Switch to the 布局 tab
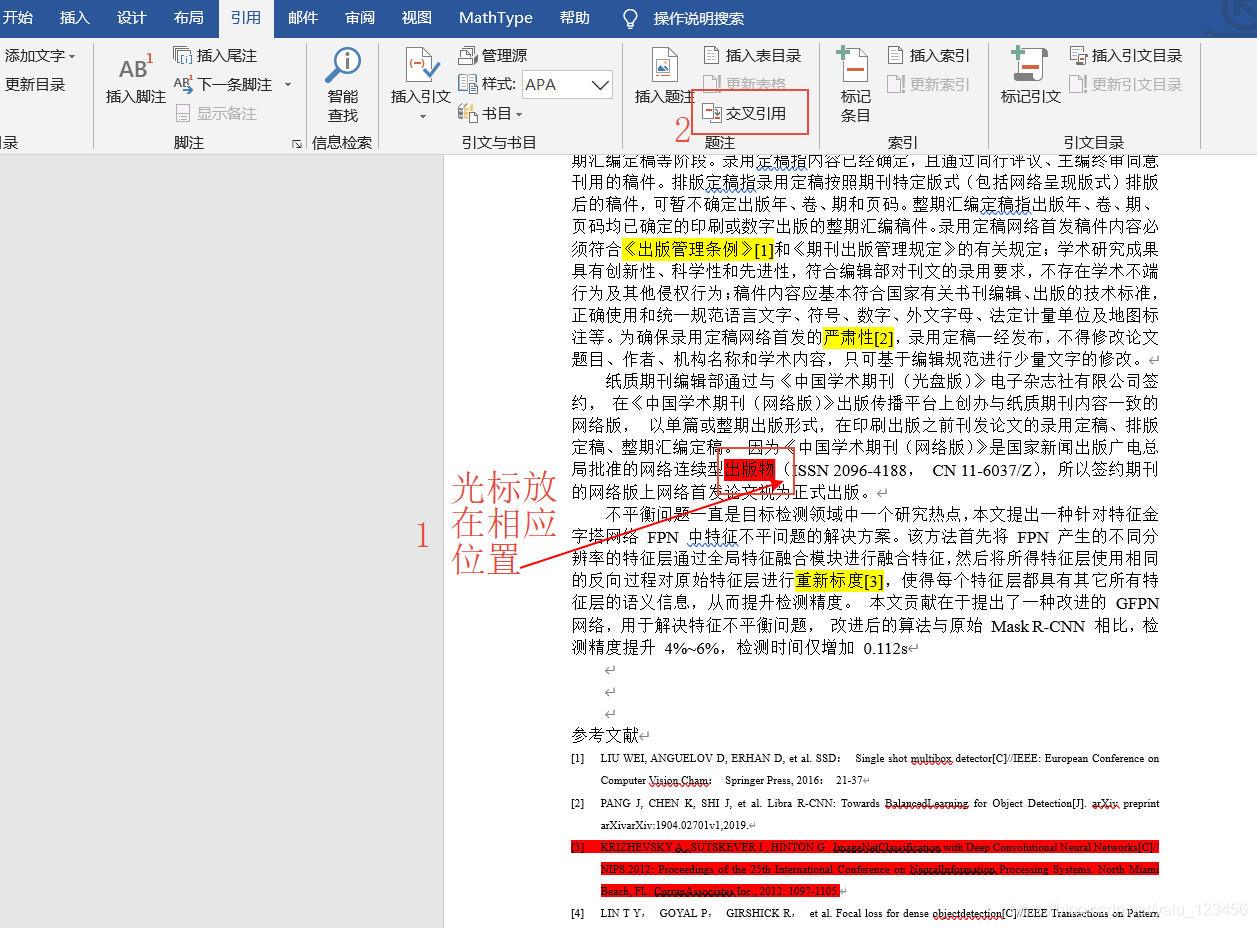Viewport: 1257px width, 928px height. [189, 18]
